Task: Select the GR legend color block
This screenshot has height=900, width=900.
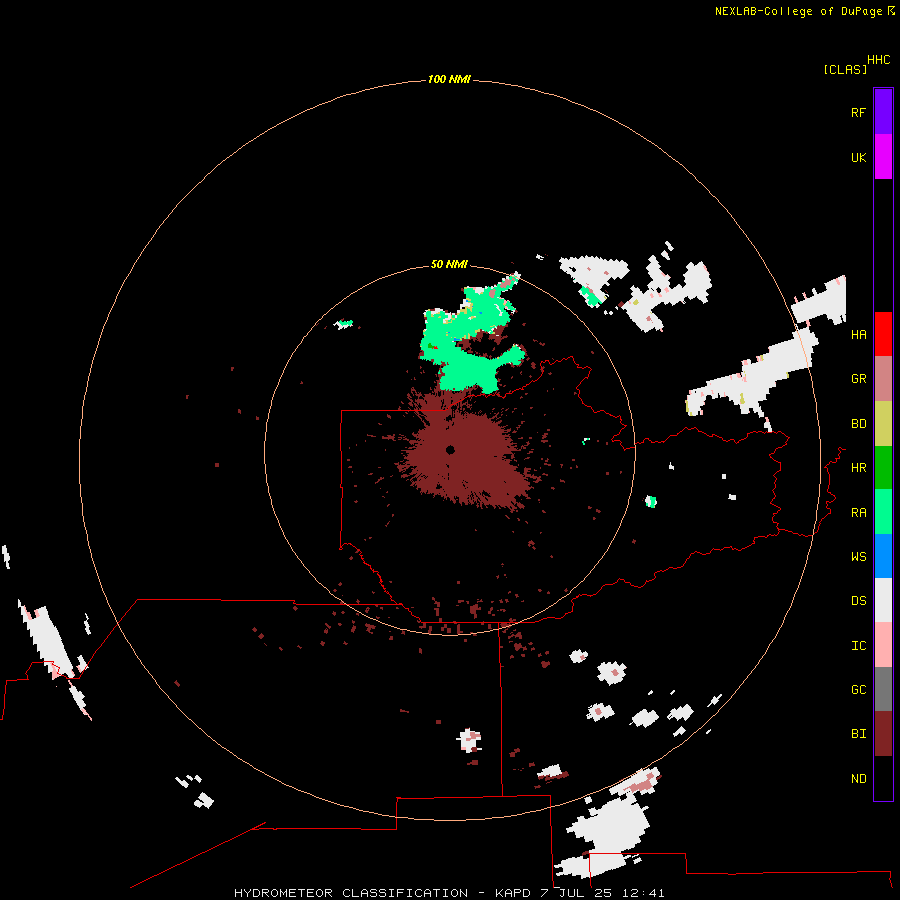Action: (x=883, y=379)
